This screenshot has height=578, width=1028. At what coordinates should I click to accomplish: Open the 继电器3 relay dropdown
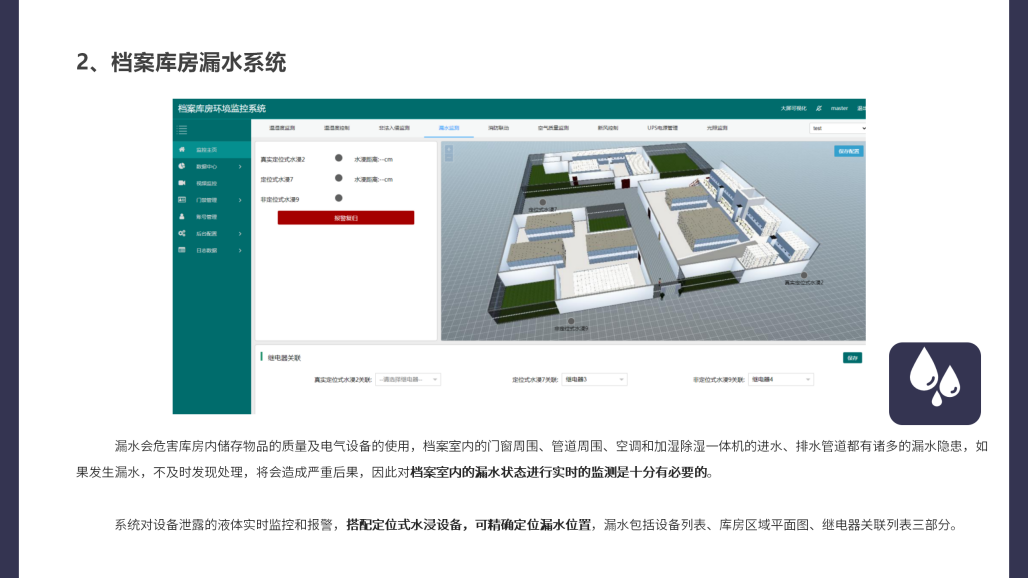tap(596, 379)
